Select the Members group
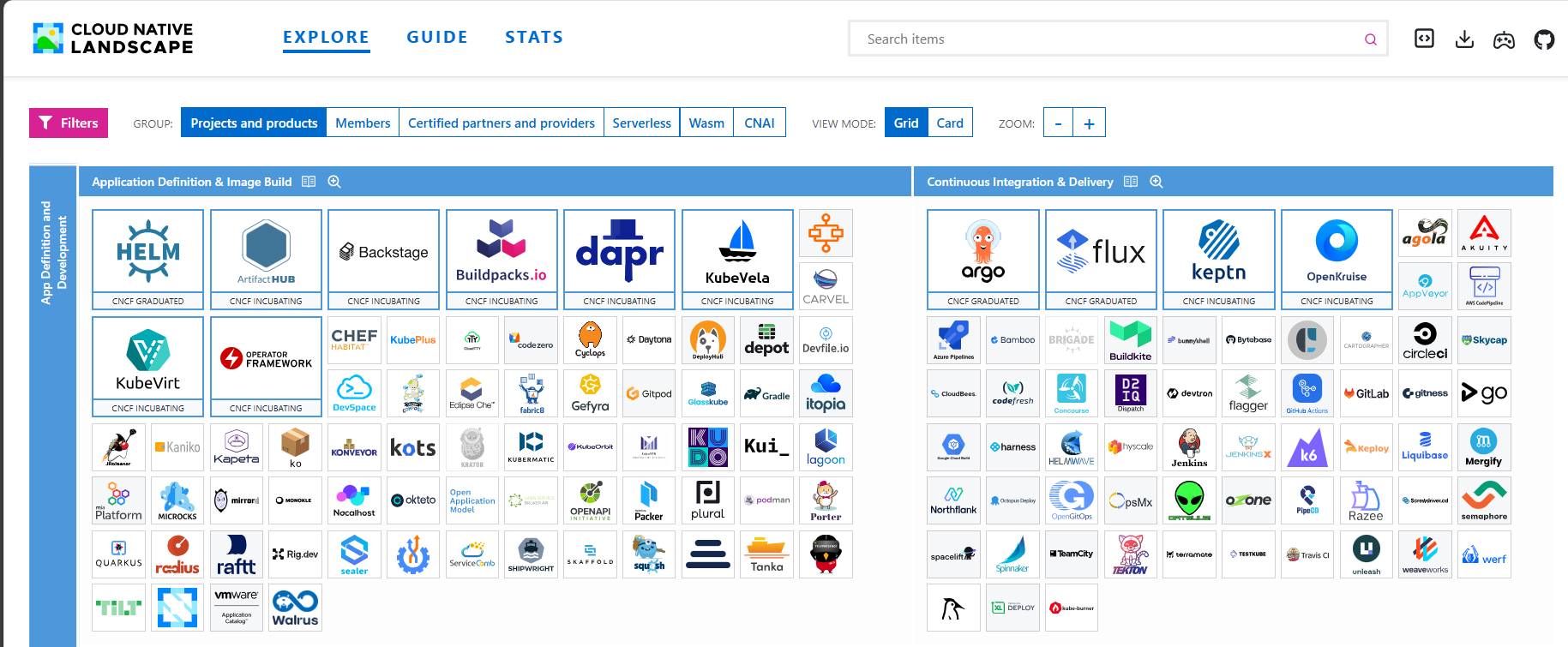 [x=363, y=123]
